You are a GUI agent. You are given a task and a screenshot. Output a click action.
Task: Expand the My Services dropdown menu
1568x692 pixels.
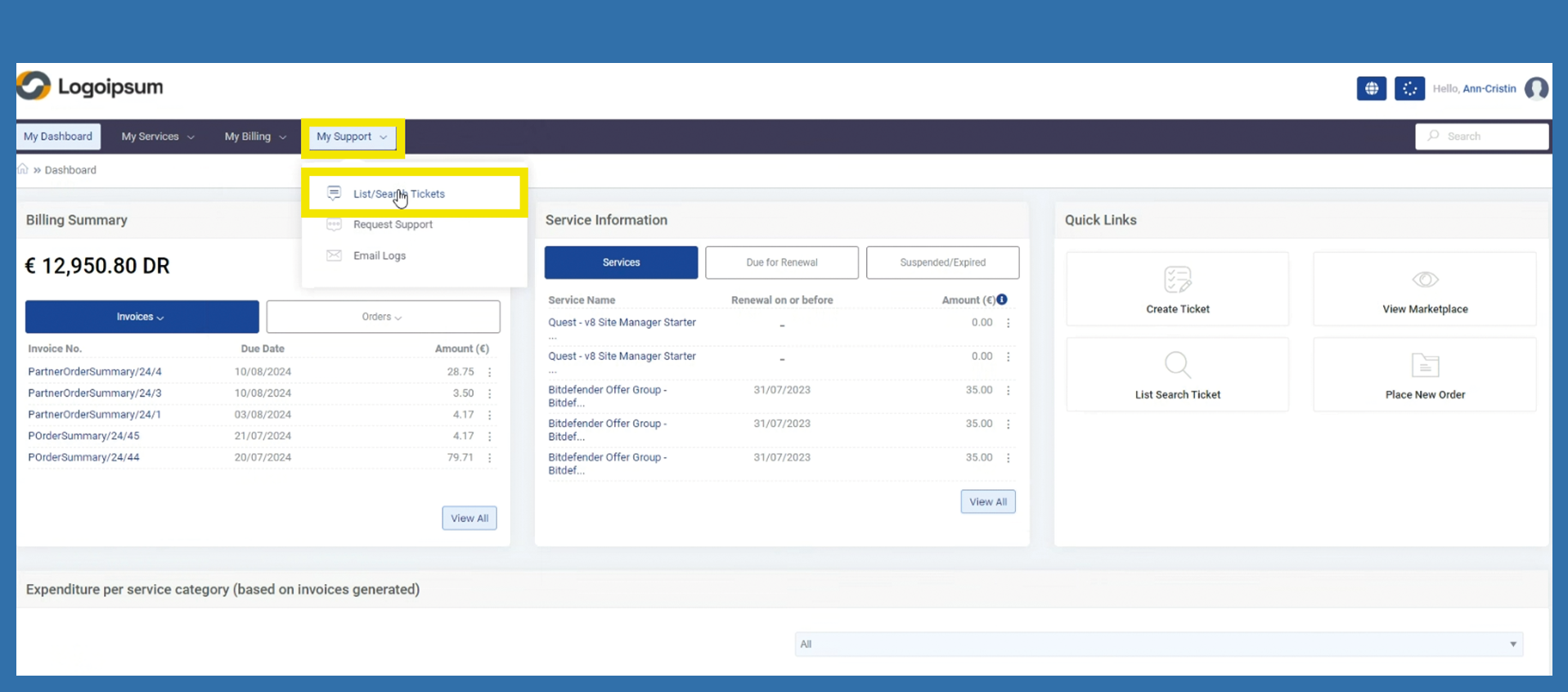pyautogui.click(x=158, y=137)
